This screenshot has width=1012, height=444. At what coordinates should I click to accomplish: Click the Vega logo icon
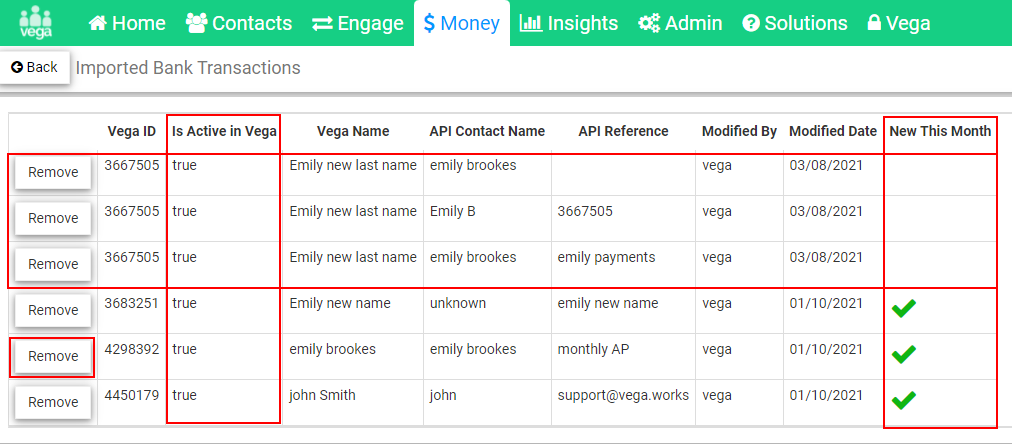35,23
